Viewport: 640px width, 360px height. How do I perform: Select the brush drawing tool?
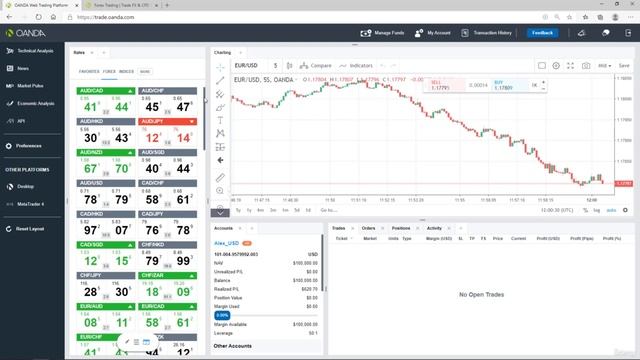(220, 108)
